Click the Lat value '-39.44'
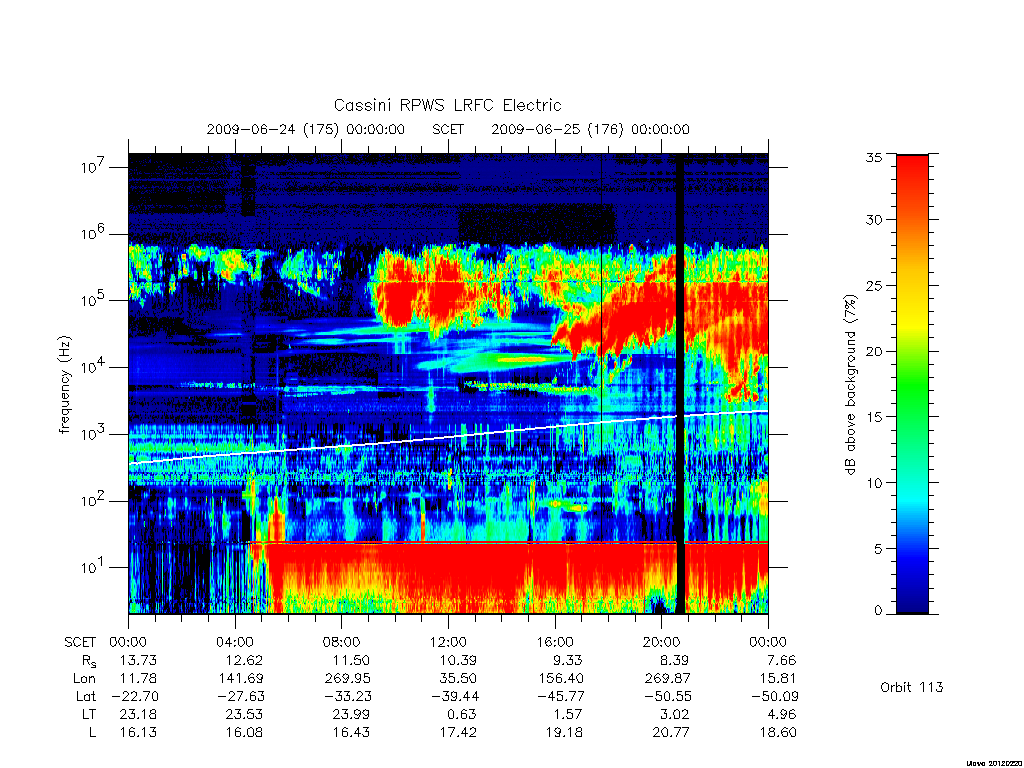Viewport: 1024px width, 768px height. pos(455,697)
